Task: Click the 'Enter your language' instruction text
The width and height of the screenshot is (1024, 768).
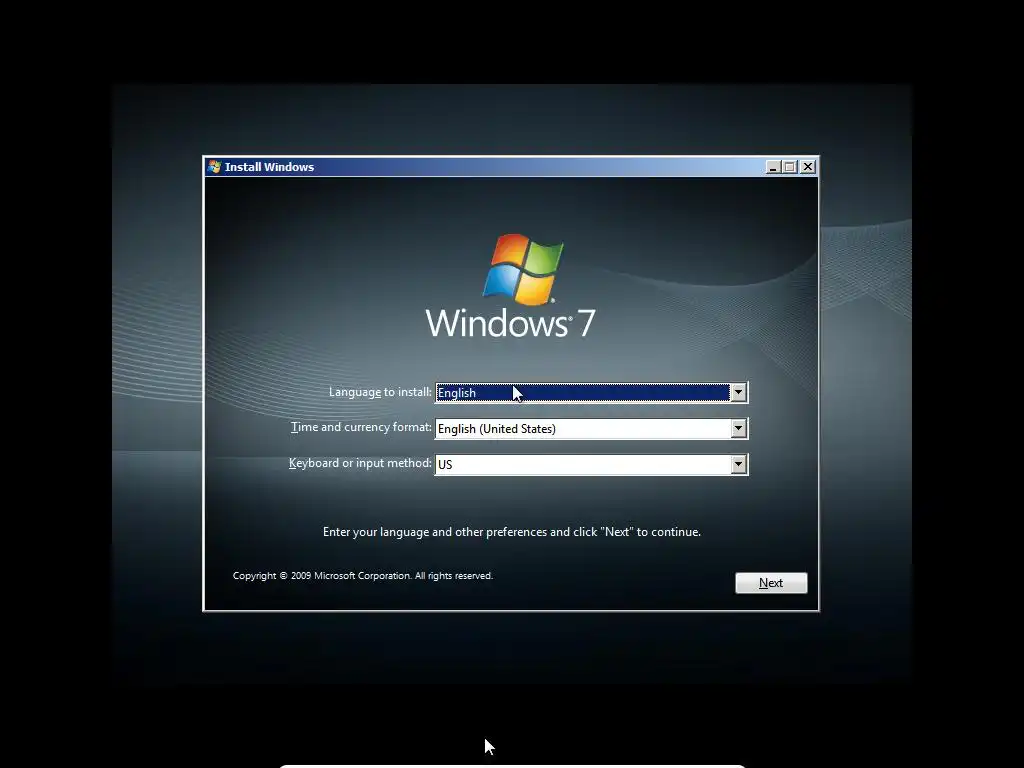Action: [x=512, y=532]
